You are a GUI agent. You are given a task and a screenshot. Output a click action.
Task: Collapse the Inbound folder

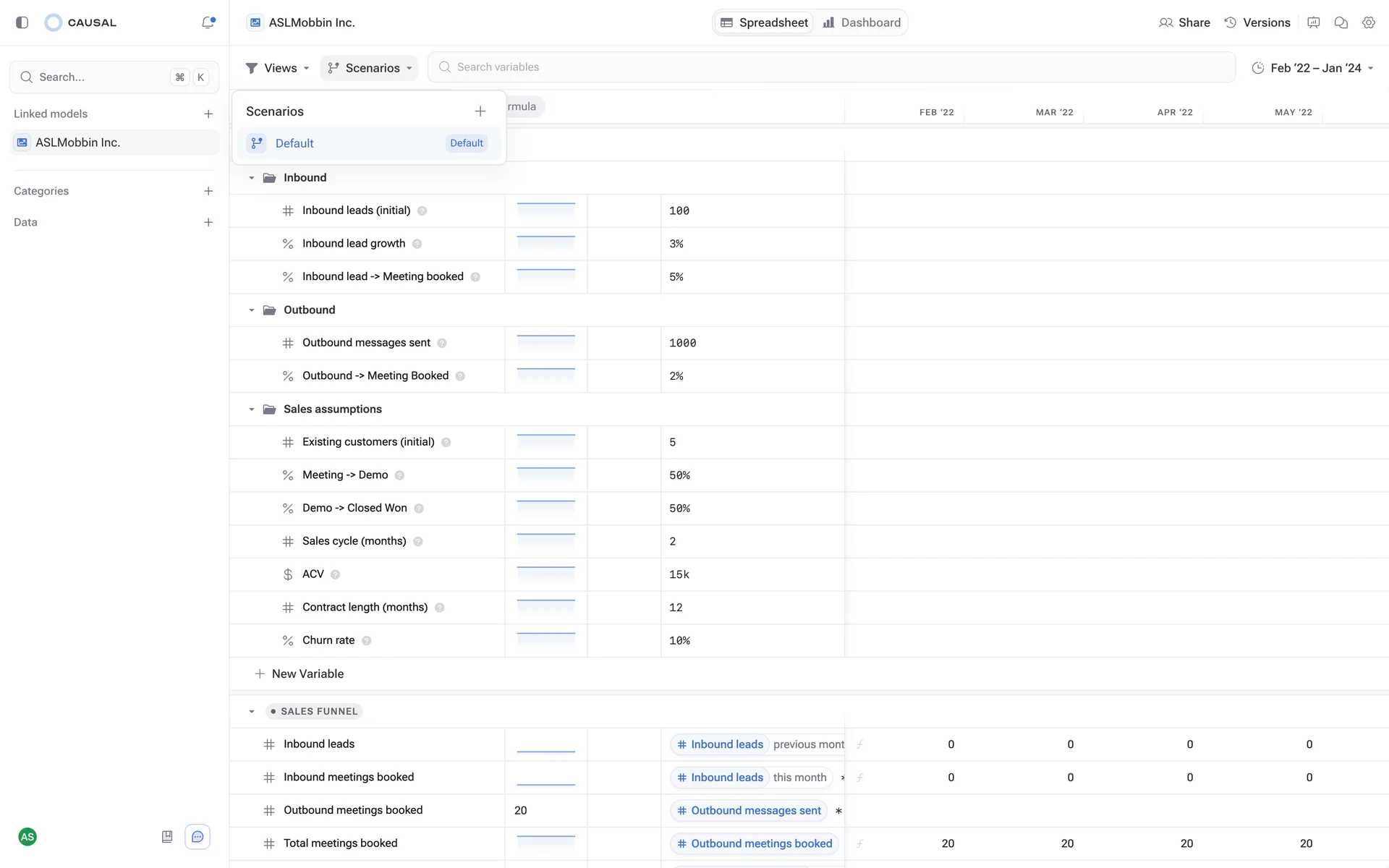point(252,178)
